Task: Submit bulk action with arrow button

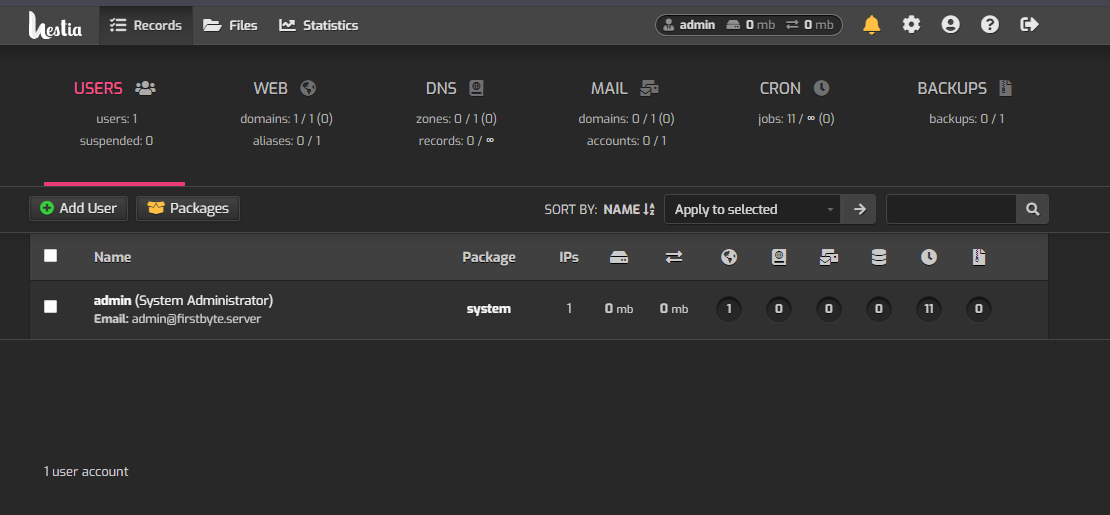Action: coord(858,209)
